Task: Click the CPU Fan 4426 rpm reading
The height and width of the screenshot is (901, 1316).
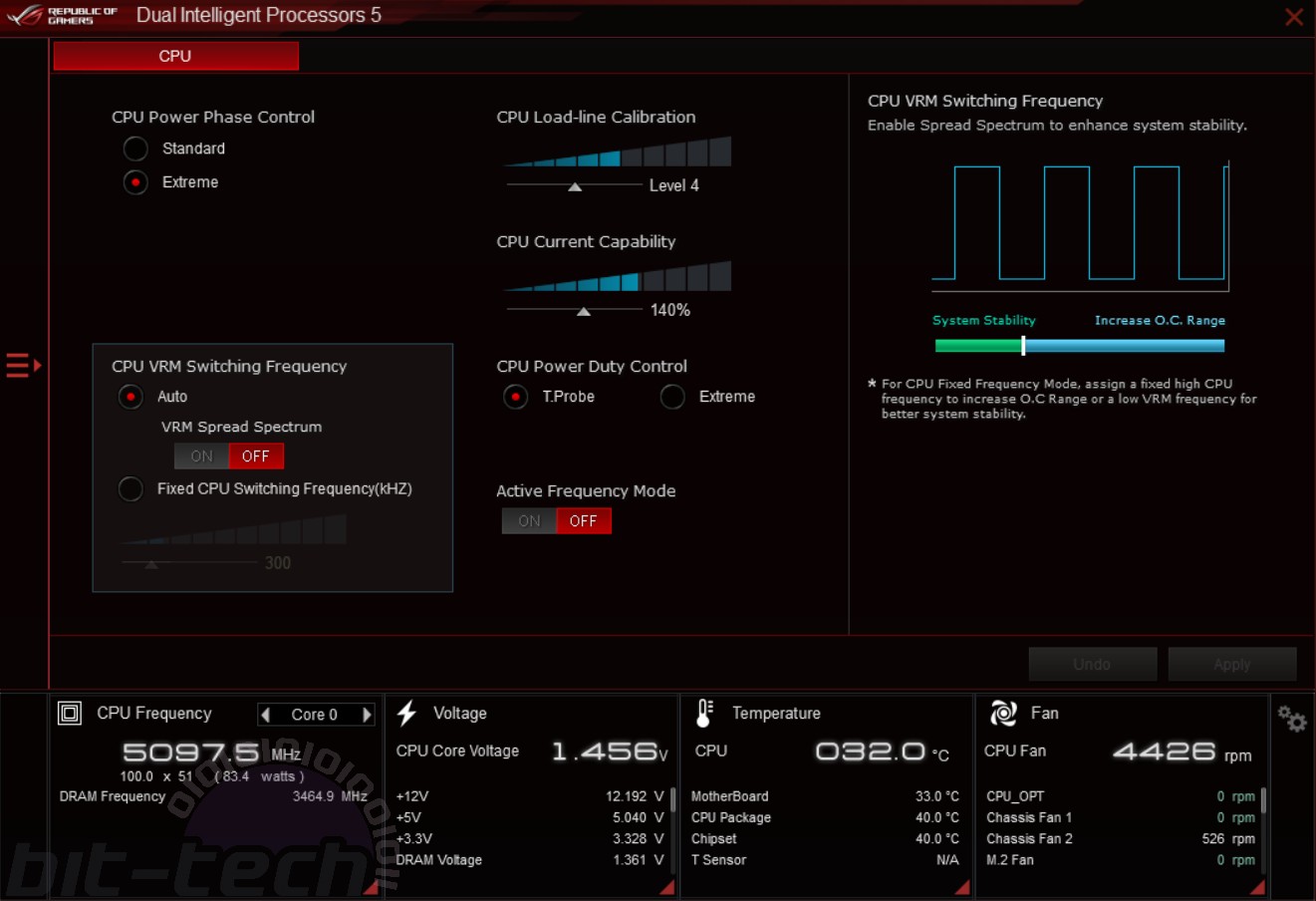Action: pos(1182,751)
